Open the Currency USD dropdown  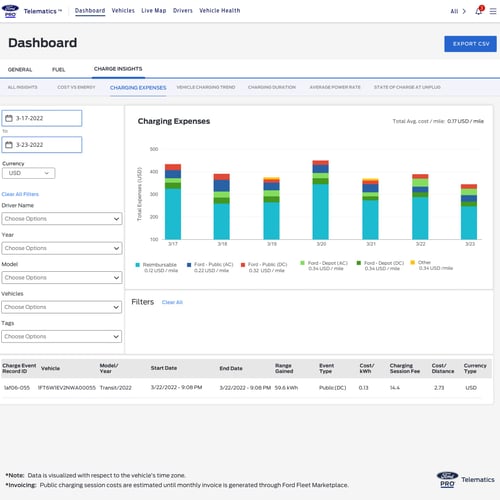[x=29, y=173]
